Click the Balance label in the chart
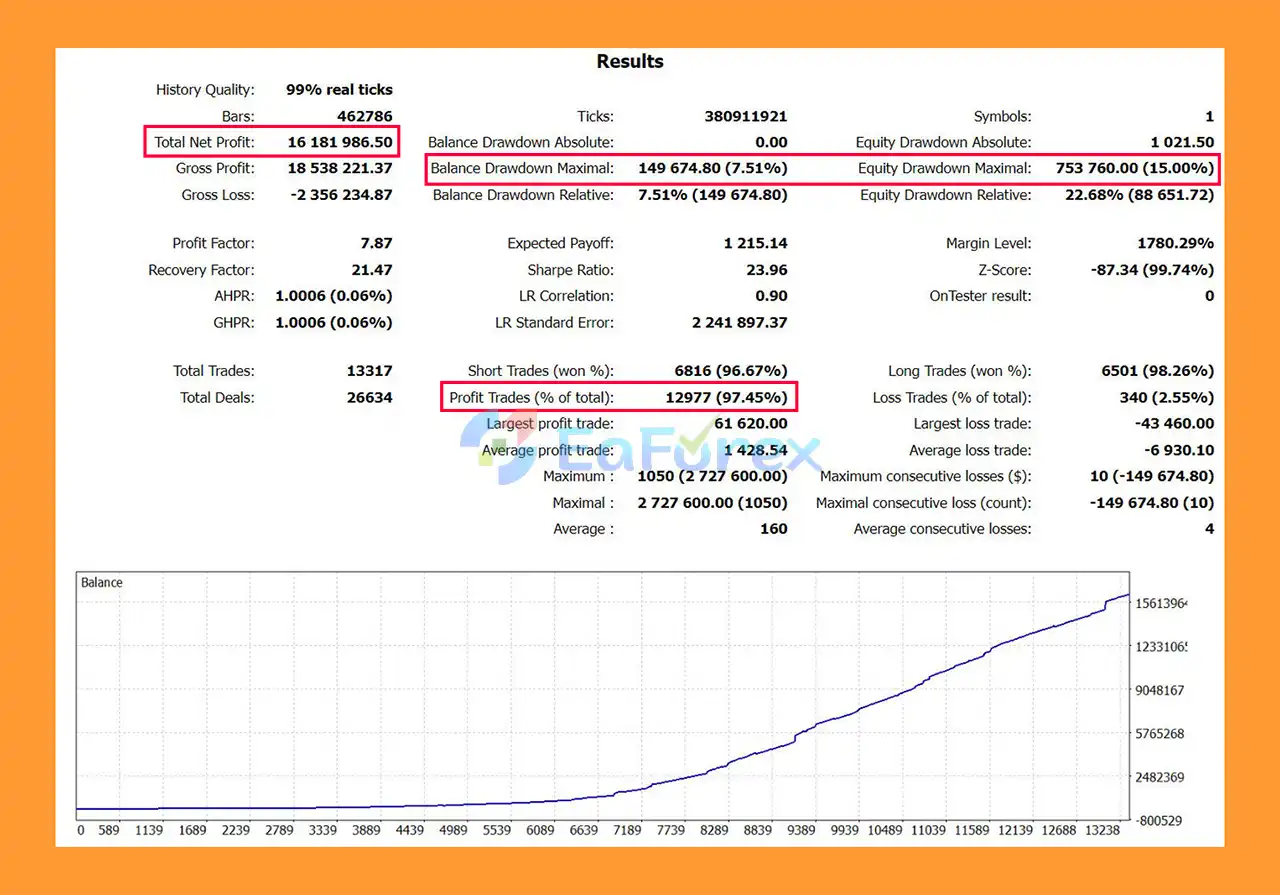 coord(102,582)
